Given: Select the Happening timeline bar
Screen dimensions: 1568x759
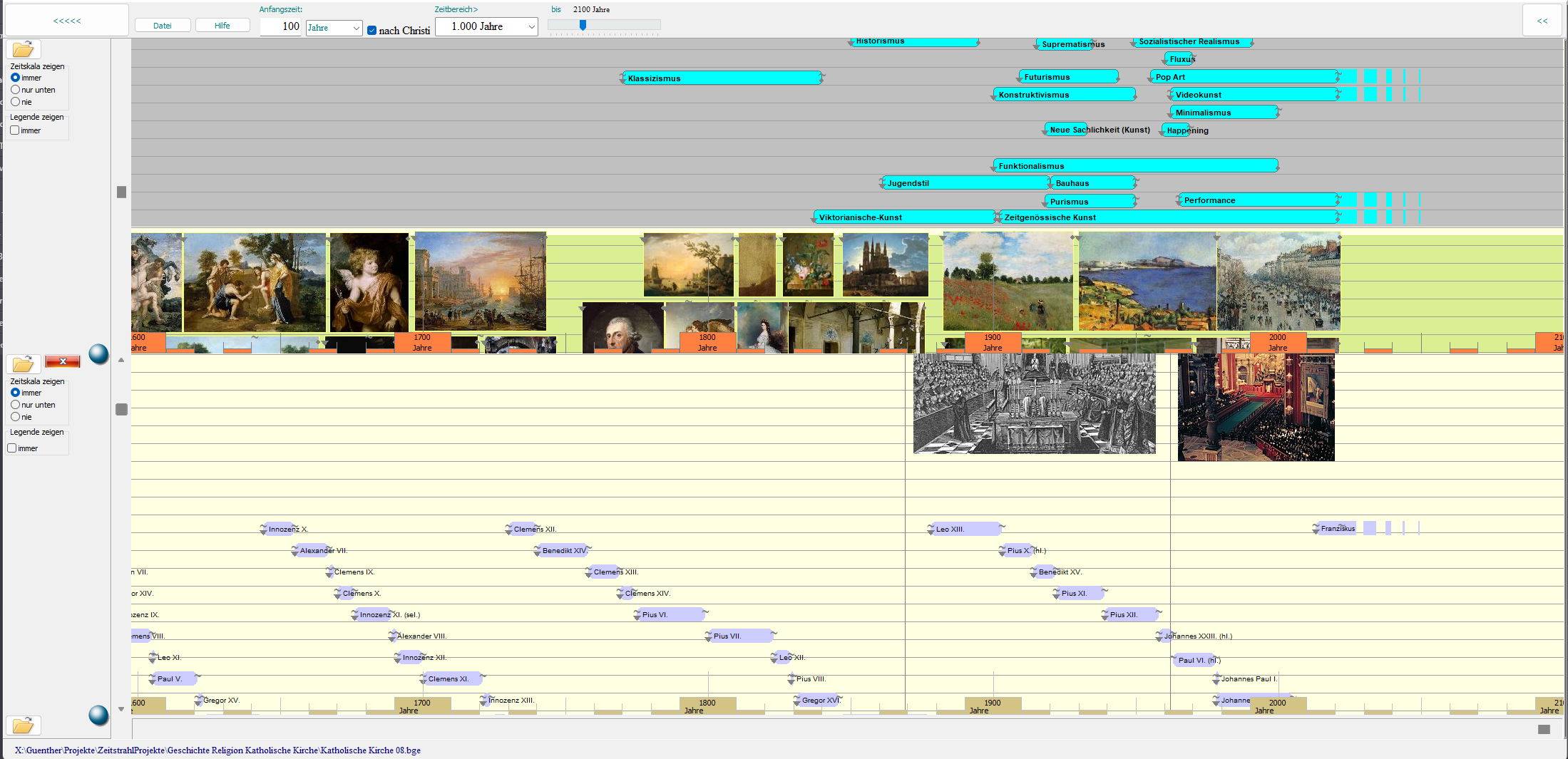Looking at the screenshot, I should click(x=1175, y=130).
